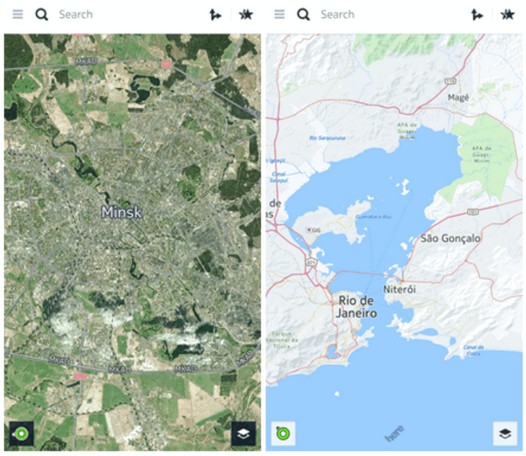
Task: Open map layers button on Rio map
Action: 505,434
